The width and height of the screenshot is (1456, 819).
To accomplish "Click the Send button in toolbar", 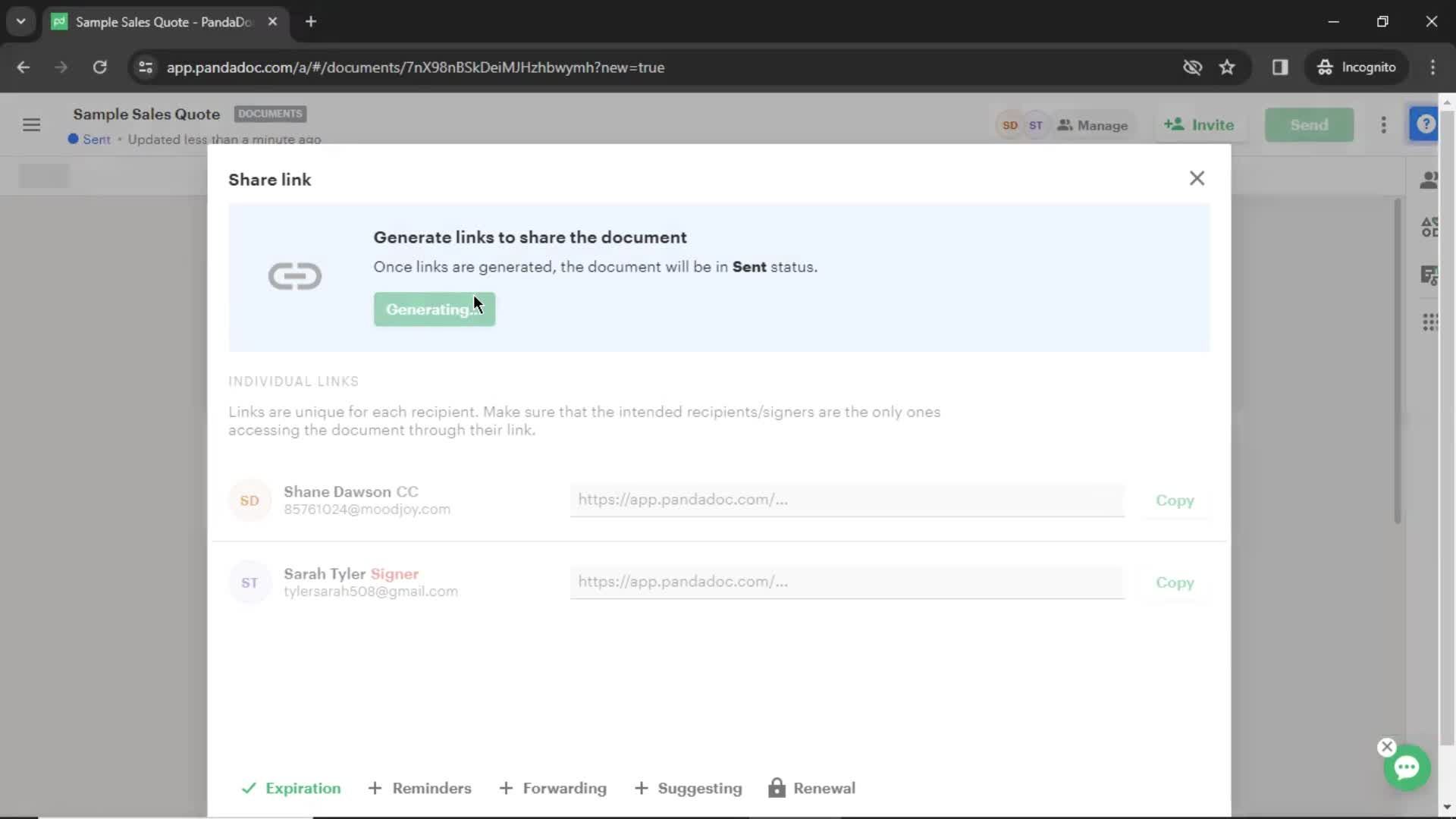I will (x=1310, y=124).
